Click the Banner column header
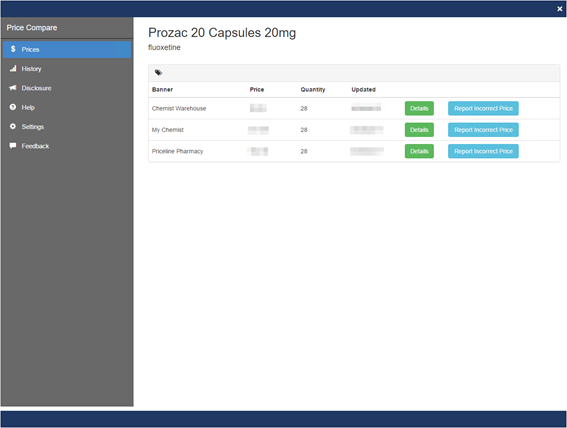 [162, 90]
